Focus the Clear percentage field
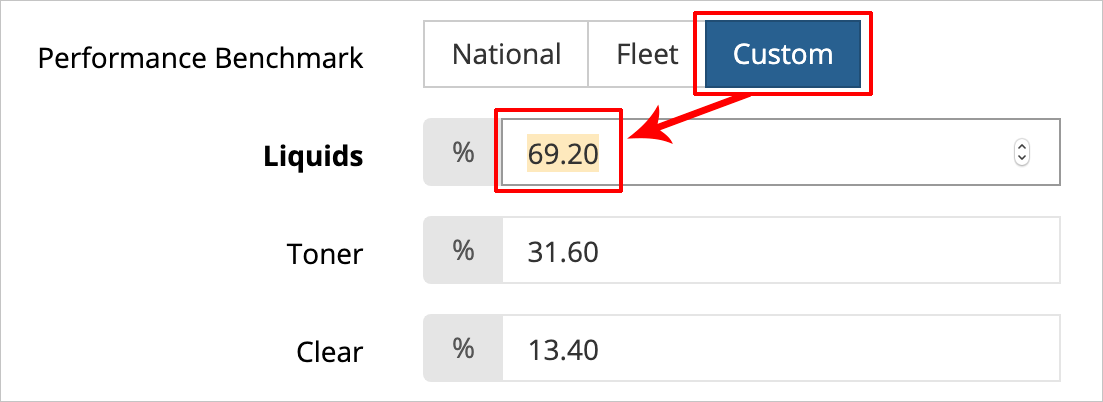The width and height of the screenshot is (1103, 402). [780, 349]
